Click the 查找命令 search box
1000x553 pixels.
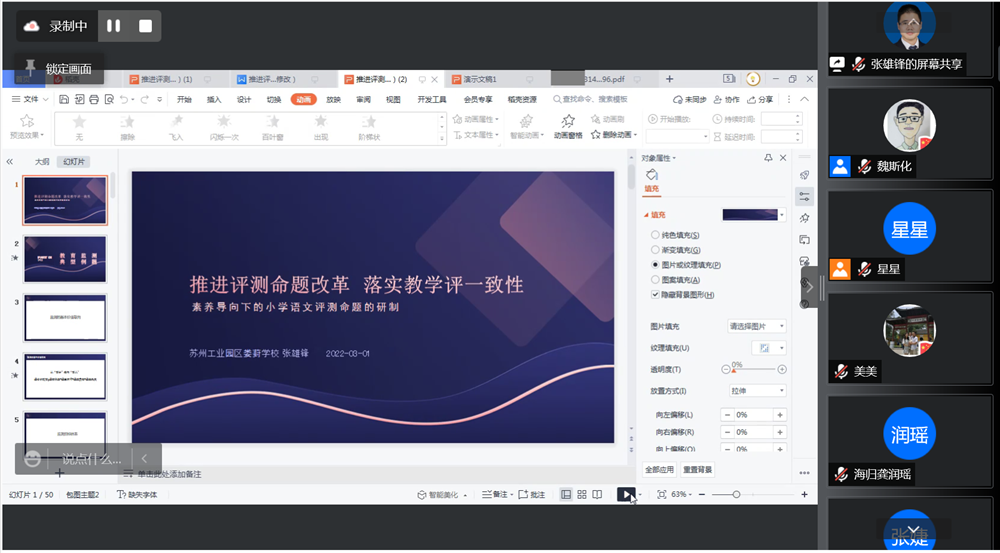coord(591,100)
